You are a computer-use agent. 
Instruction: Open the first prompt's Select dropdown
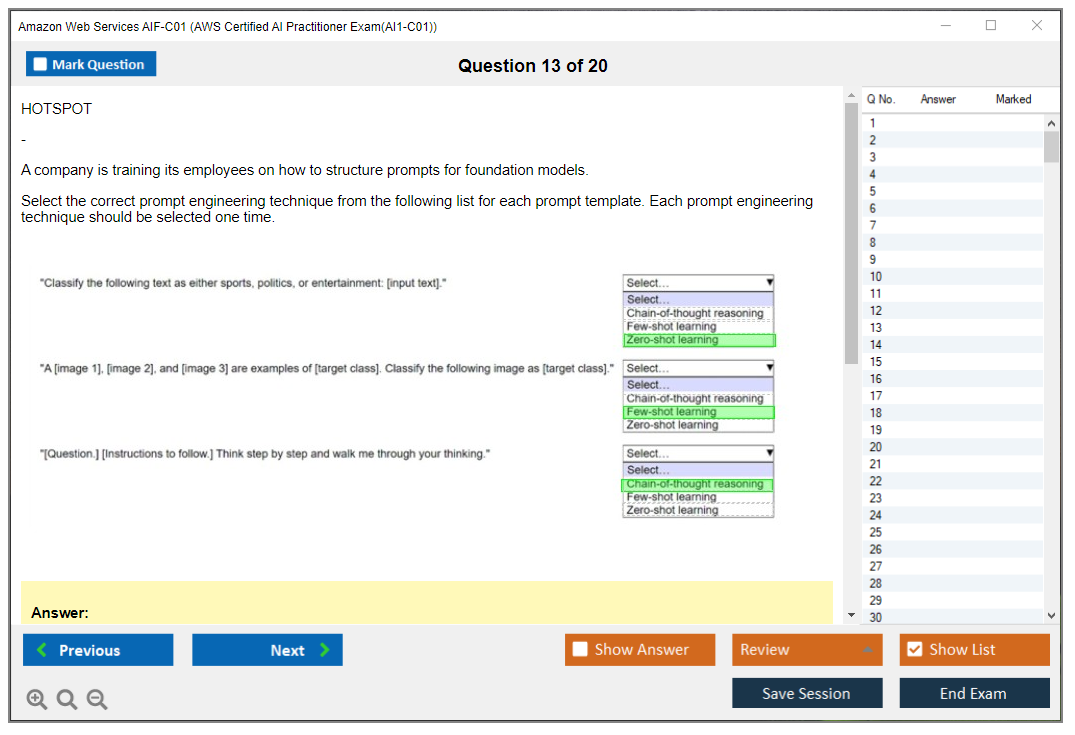[698, 283]
